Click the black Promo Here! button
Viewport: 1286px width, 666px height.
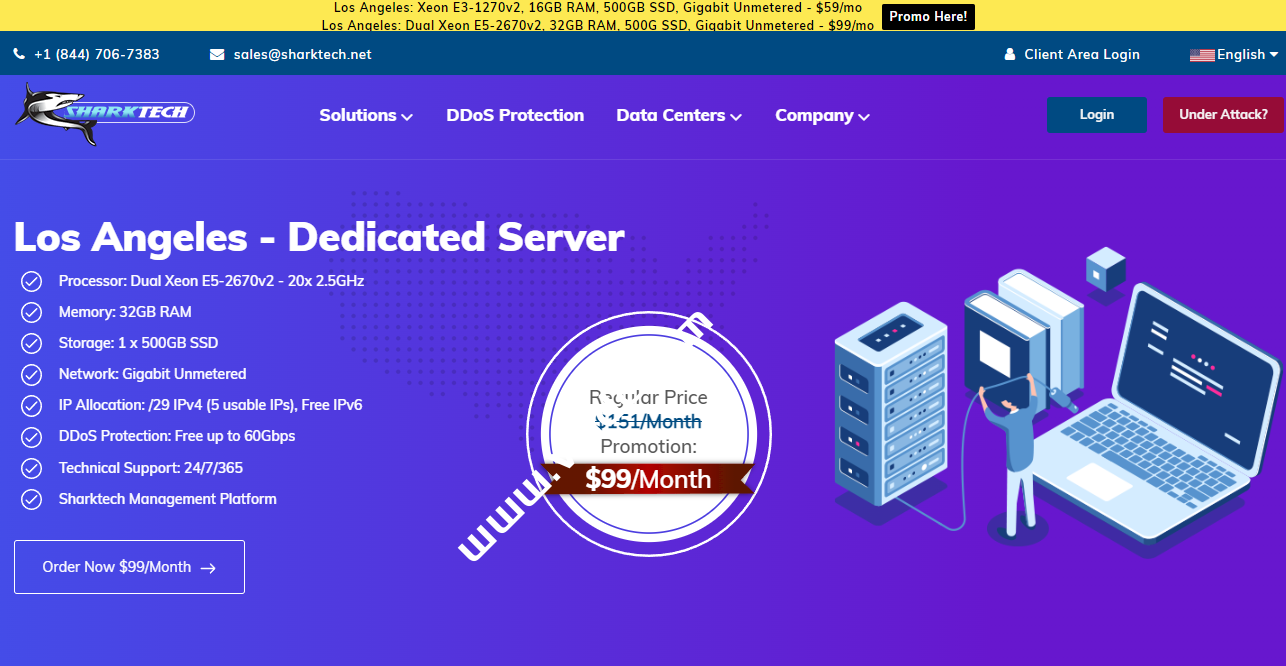[x=928, y=17]
